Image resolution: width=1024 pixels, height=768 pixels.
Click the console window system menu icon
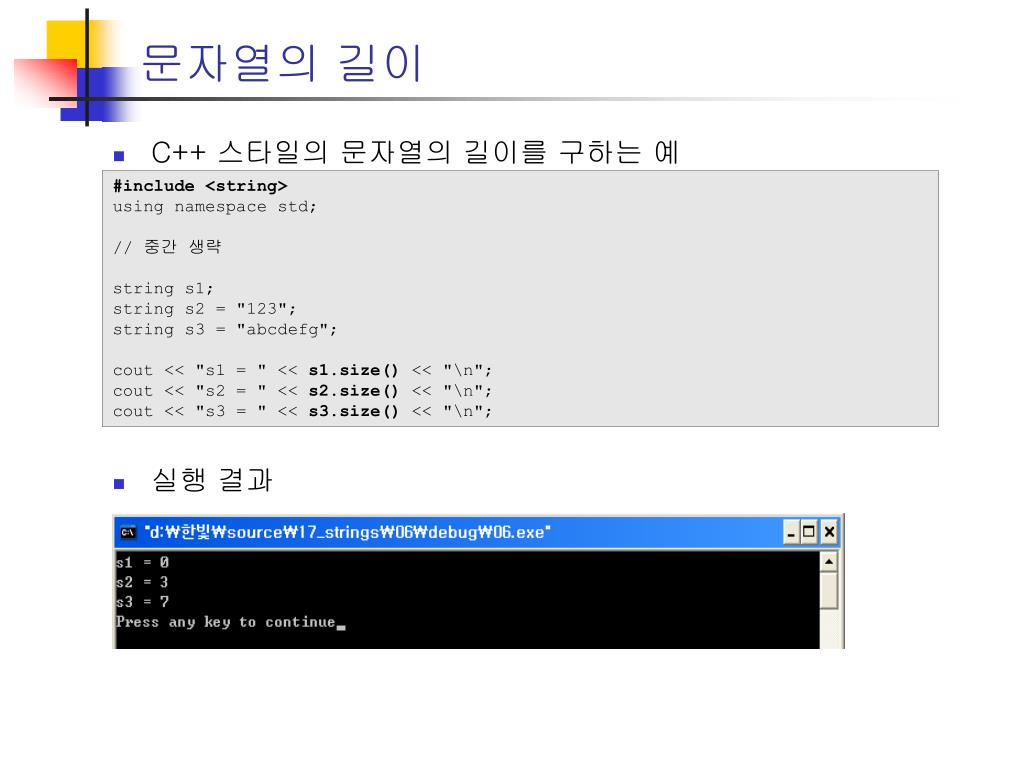pyautogui.click(x=128, y=533)
